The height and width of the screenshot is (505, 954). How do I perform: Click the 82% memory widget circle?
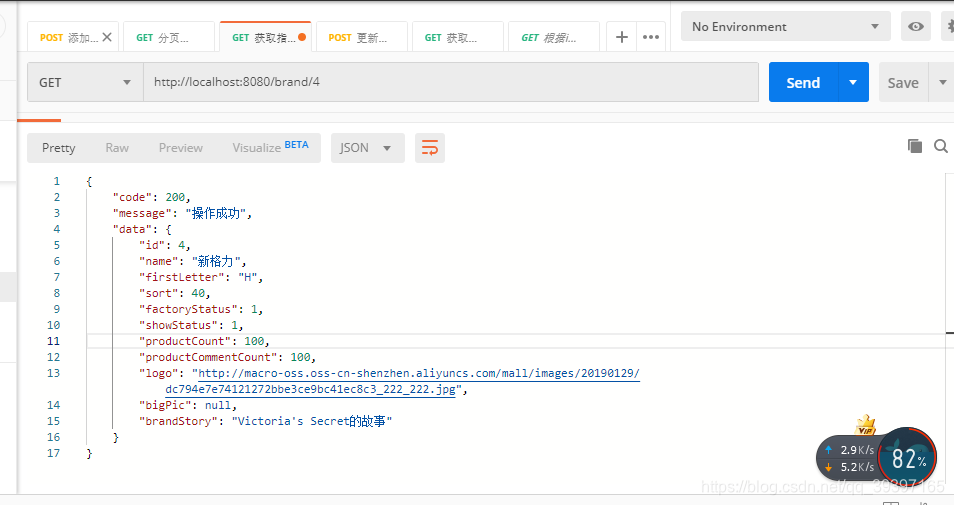tap(907, 457)
